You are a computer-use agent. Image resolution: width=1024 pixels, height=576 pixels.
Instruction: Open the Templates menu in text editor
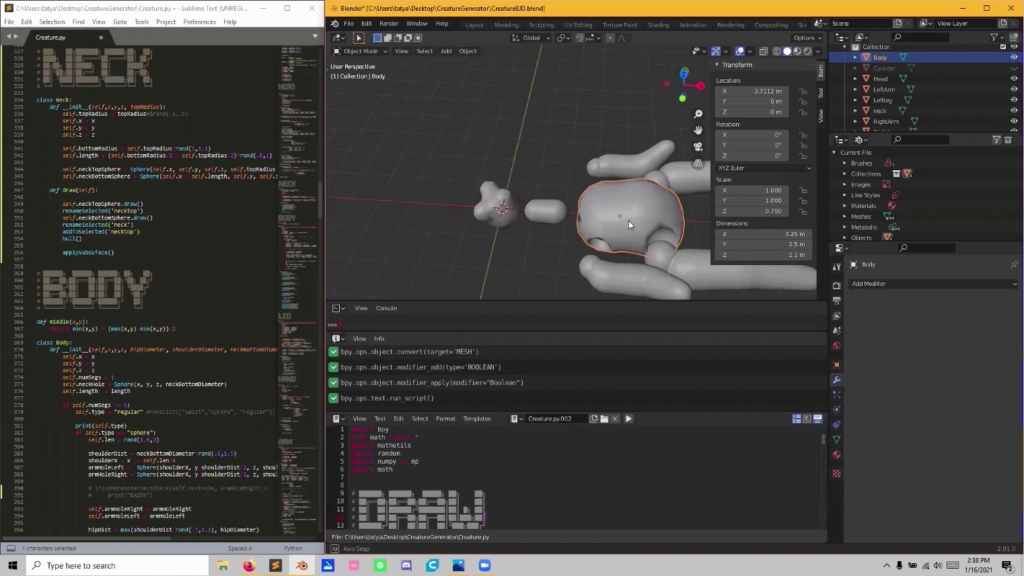(477, 419)
